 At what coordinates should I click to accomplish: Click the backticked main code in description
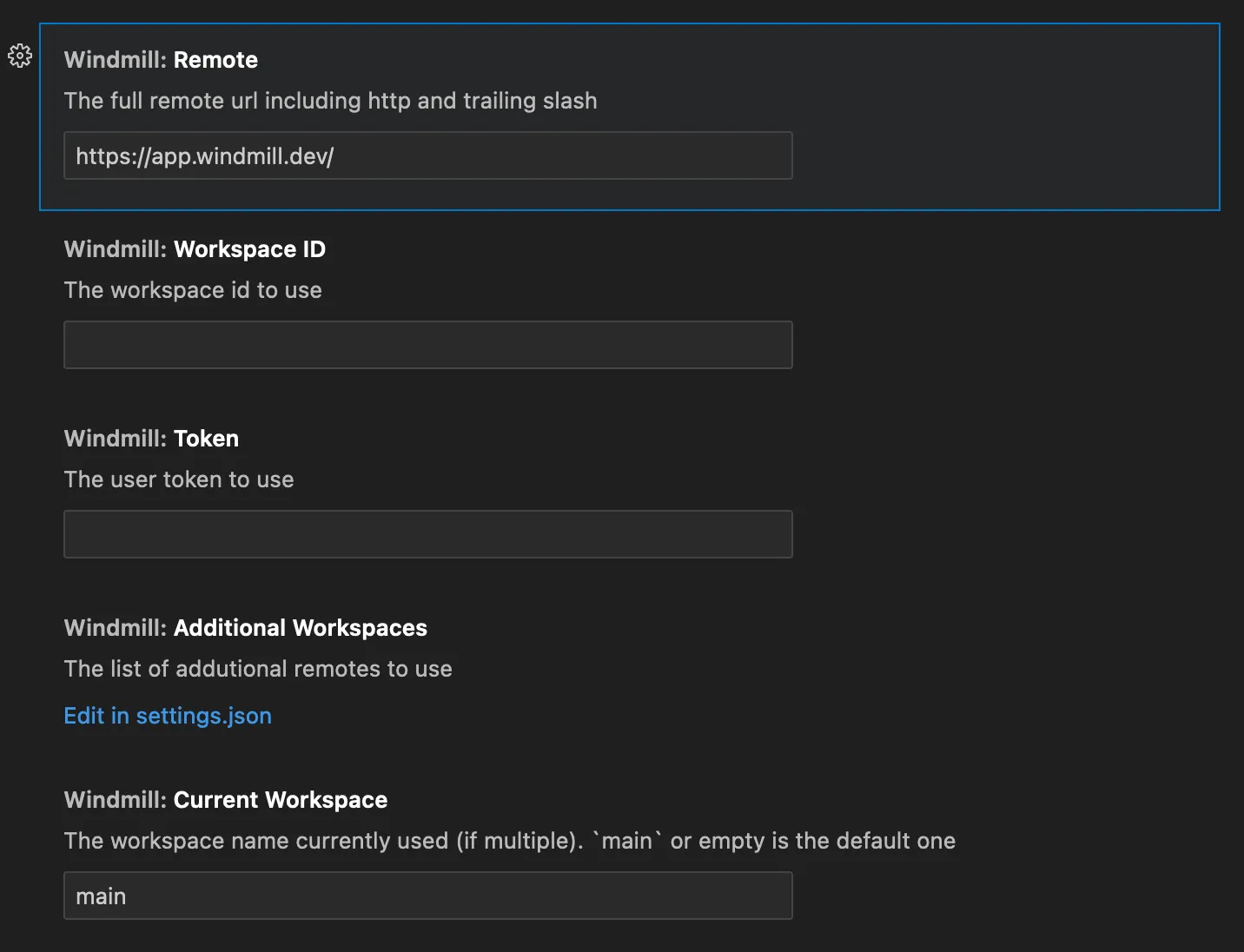(x=626, y=841)
